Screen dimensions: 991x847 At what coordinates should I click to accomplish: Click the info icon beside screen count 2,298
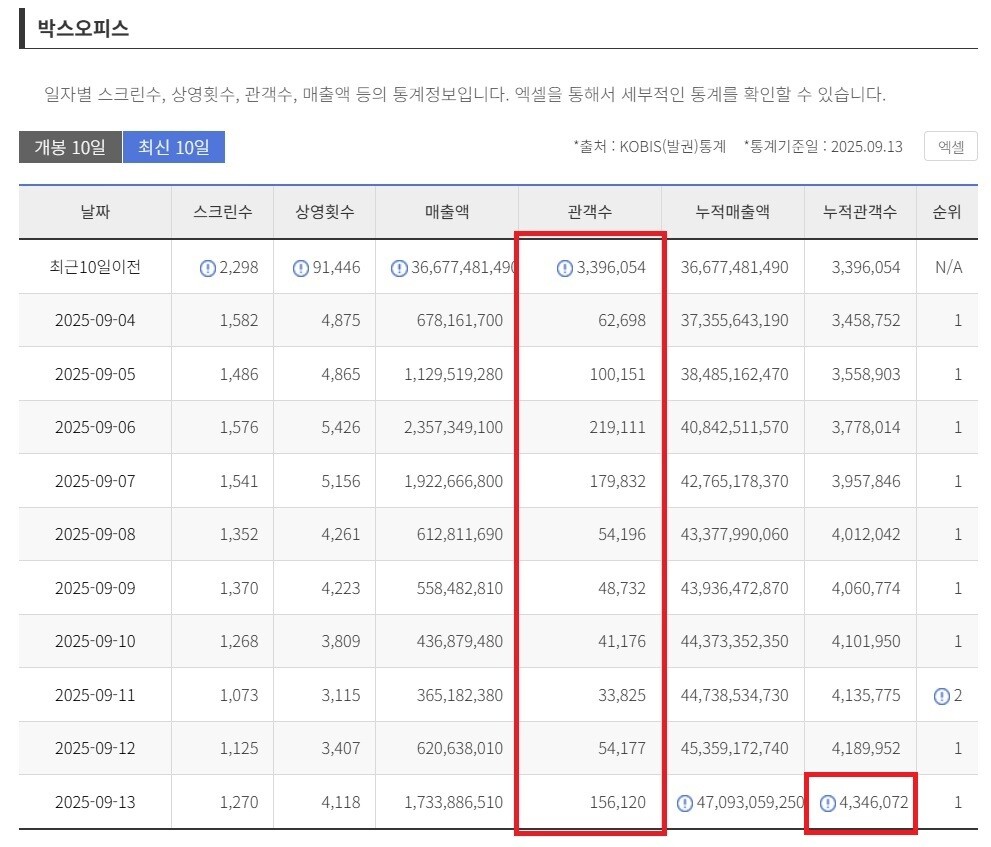pos(208,268)
